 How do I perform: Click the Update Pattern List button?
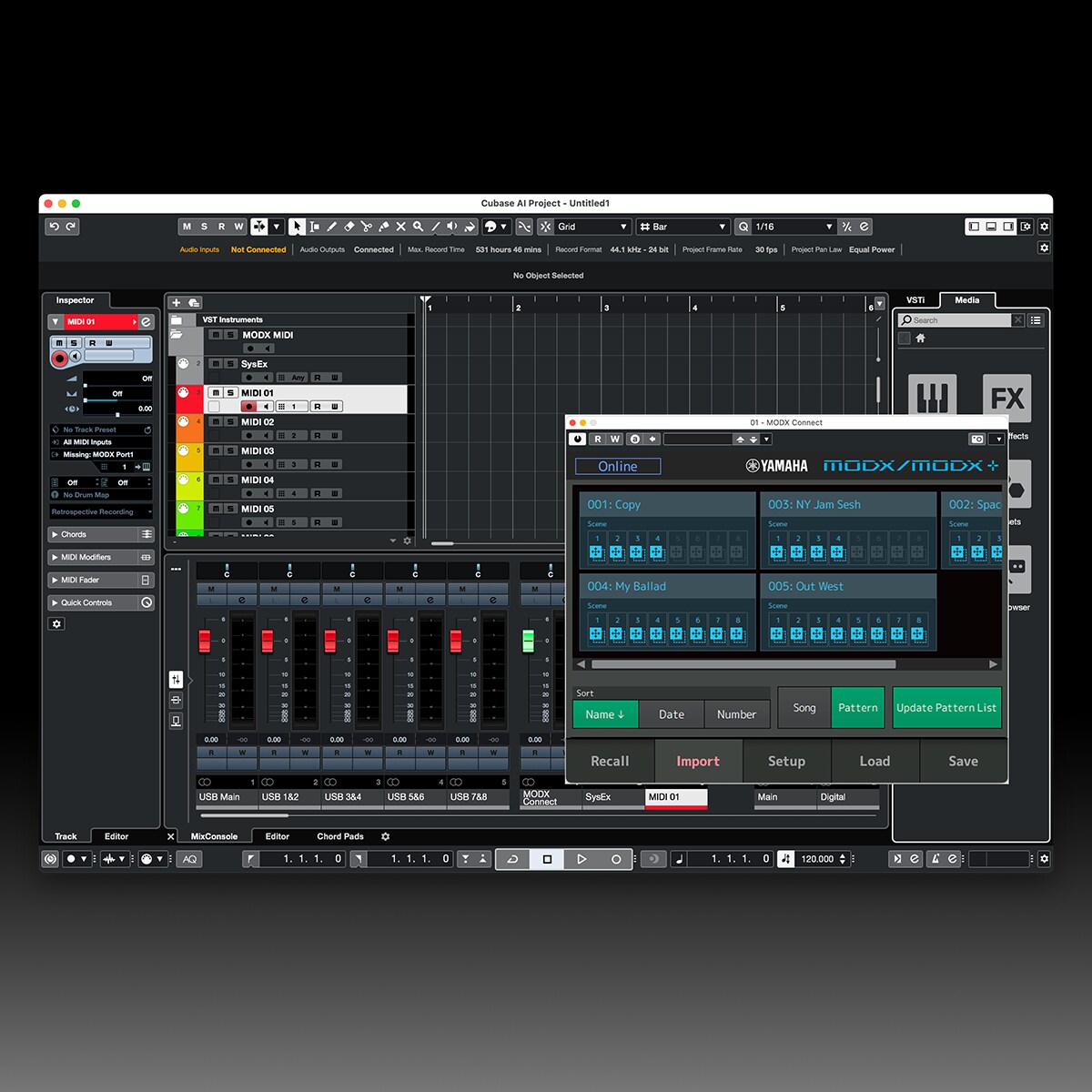pos(946,708)
